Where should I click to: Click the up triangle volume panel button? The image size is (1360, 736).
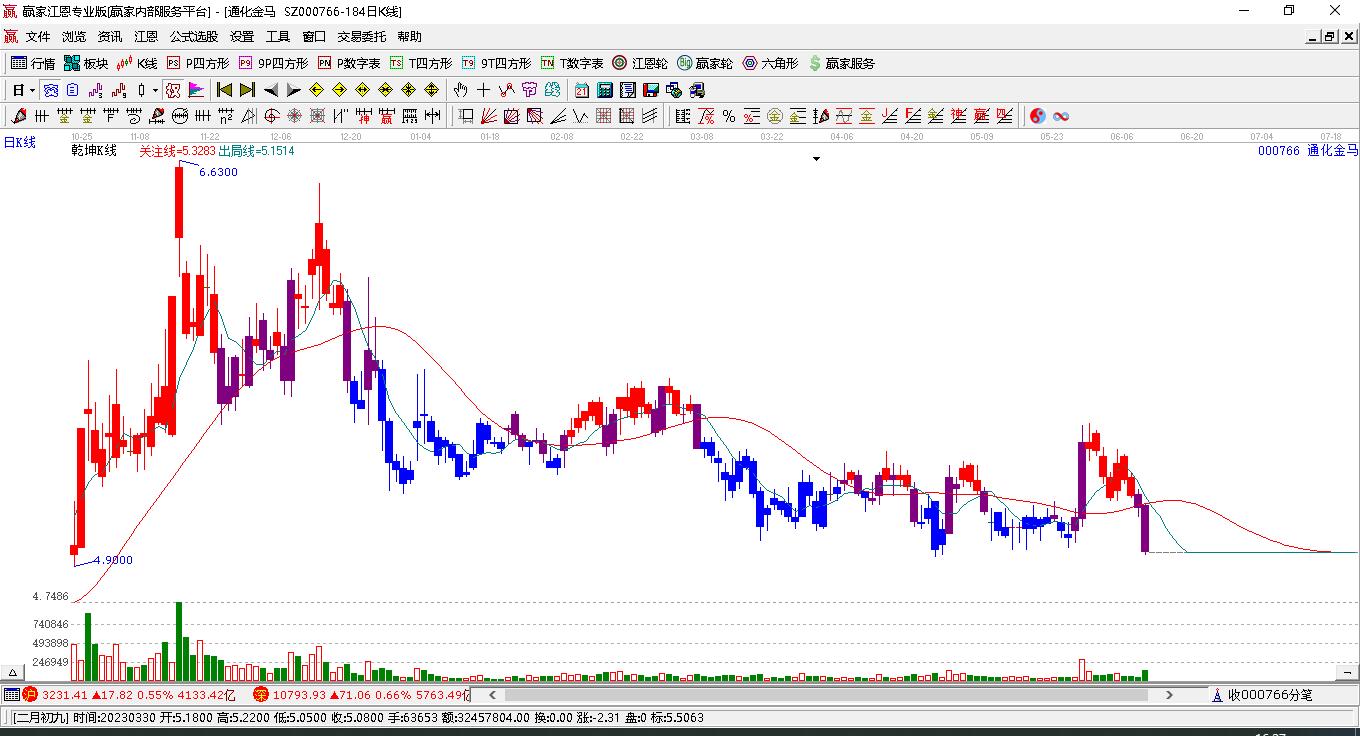14,673
